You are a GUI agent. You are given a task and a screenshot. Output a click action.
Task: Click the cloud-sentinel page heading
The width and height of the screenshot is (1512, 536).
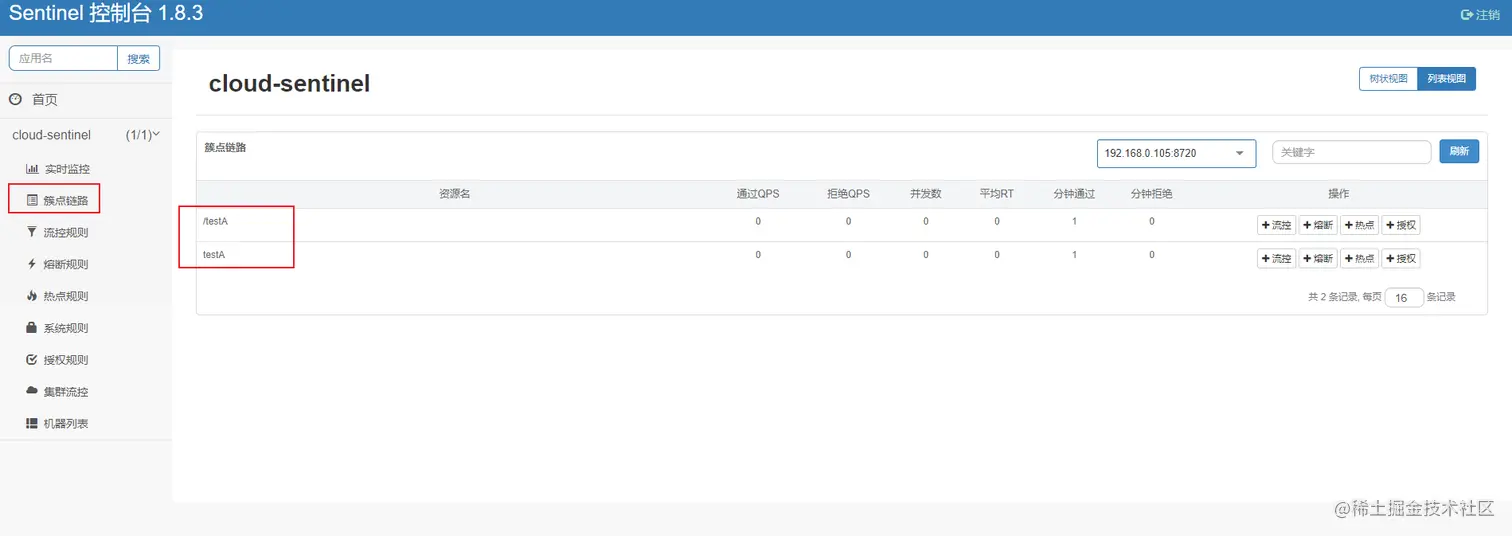coord(289,84)
